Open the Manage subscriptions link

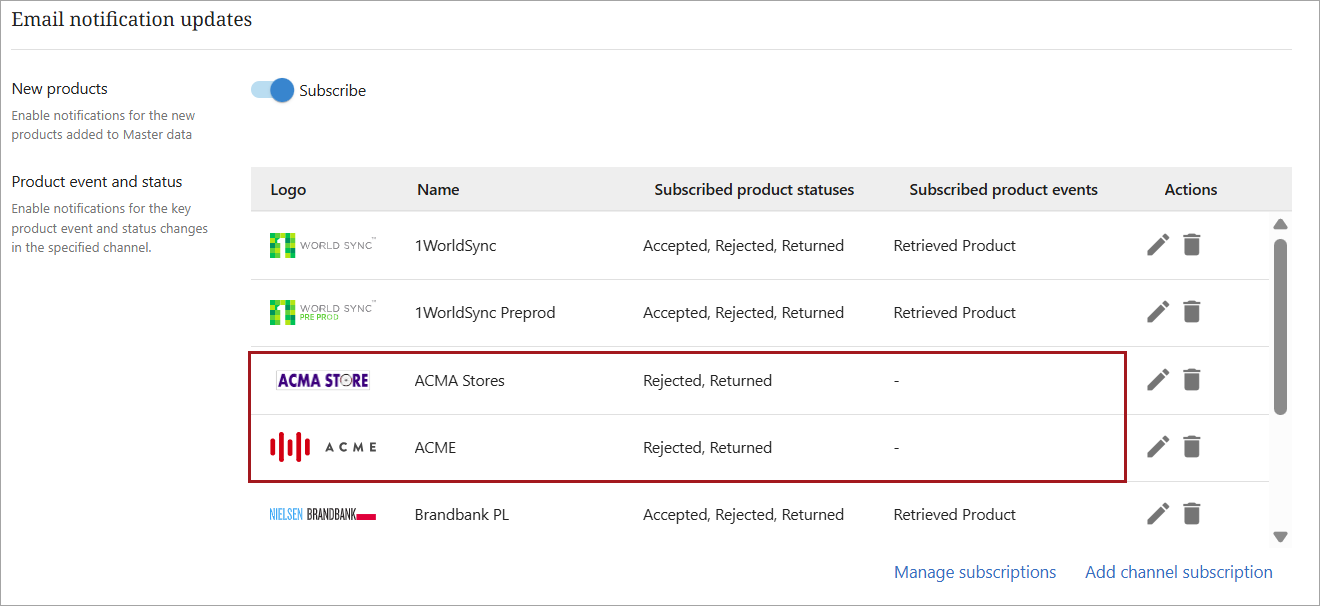(974, 572)
